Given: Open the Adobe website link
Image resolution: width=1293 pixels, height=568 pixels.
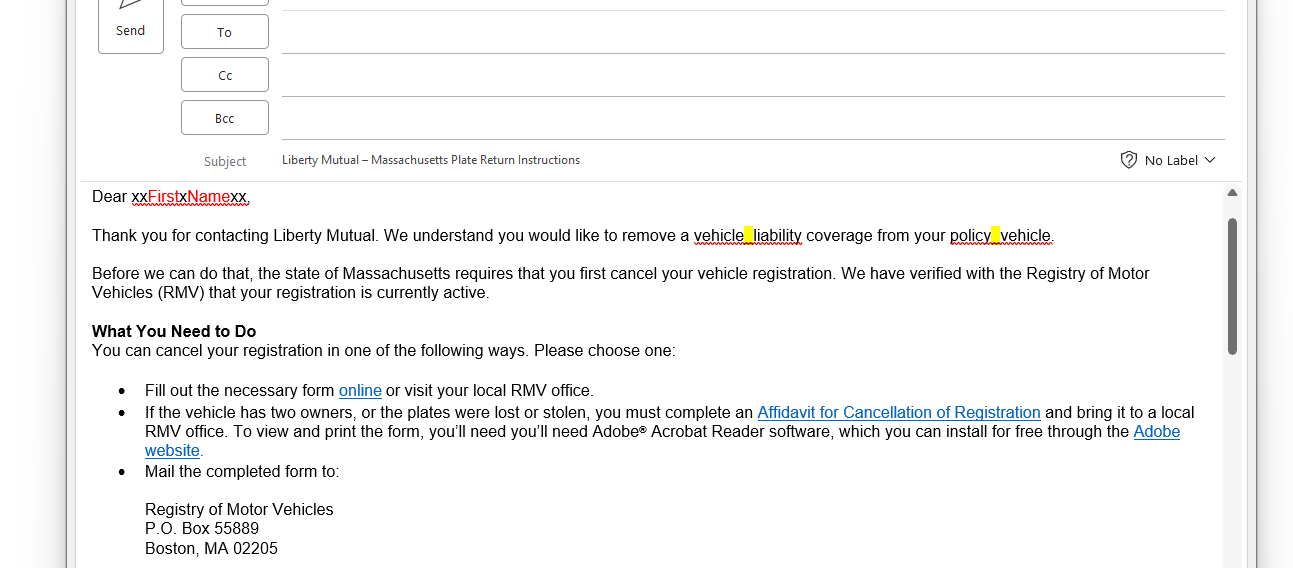Looking at the screenshot, I should [x=1156, y=432].
